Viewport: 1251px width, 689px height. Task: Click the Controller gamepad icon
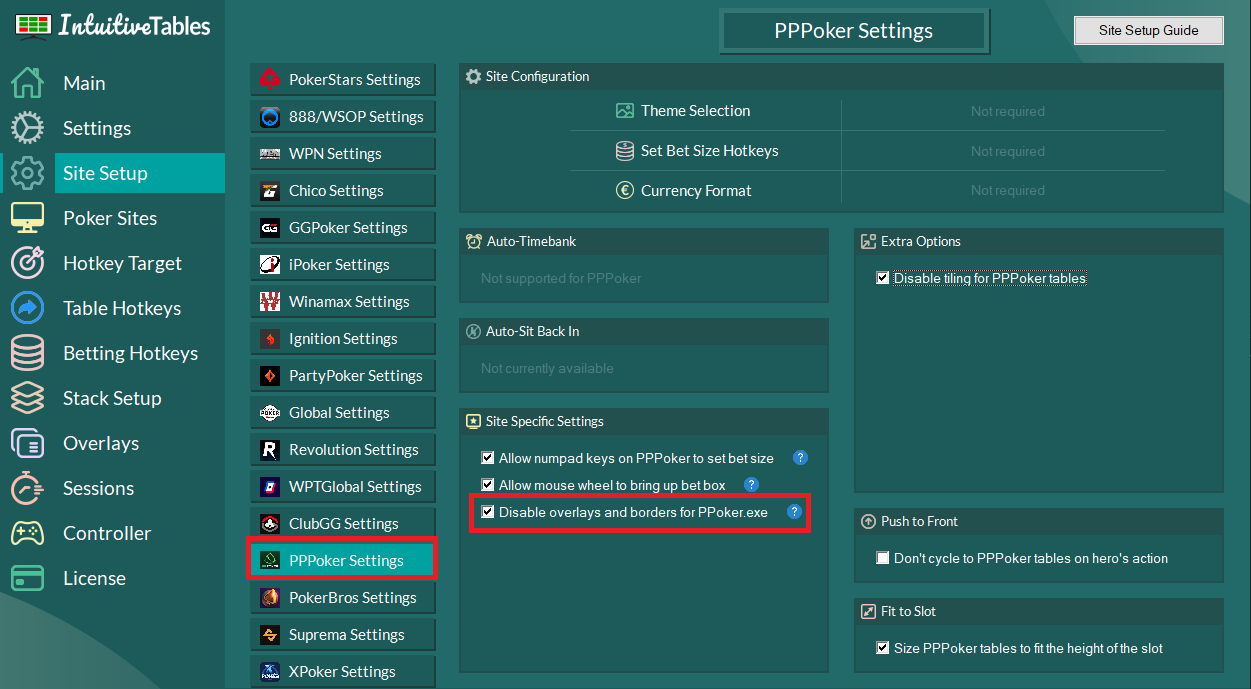pyautogui.click(x=27, y=533)
